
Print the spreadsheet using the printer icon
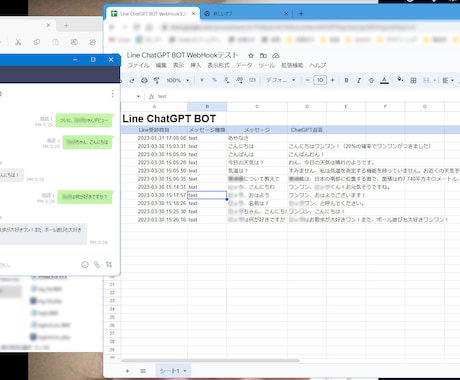(x=144, y=80)
